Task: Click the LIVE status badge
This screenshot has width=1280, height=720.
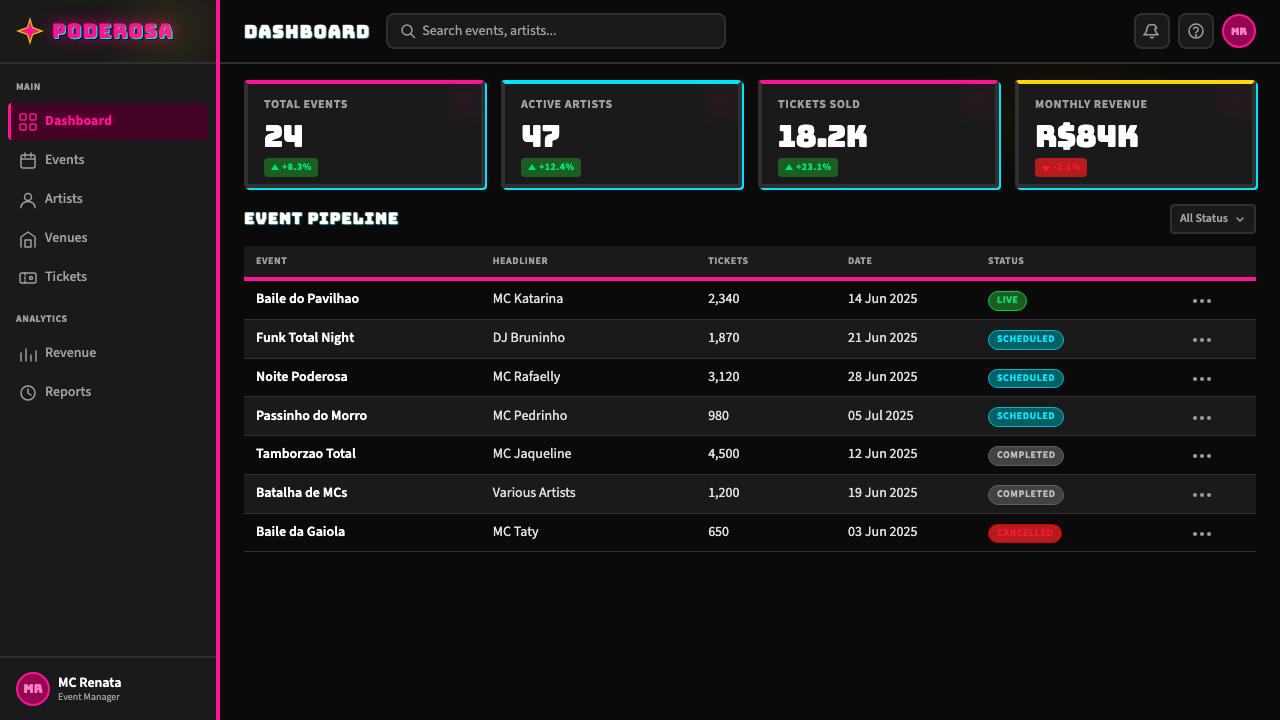Action: click(x=1007, y=300)
